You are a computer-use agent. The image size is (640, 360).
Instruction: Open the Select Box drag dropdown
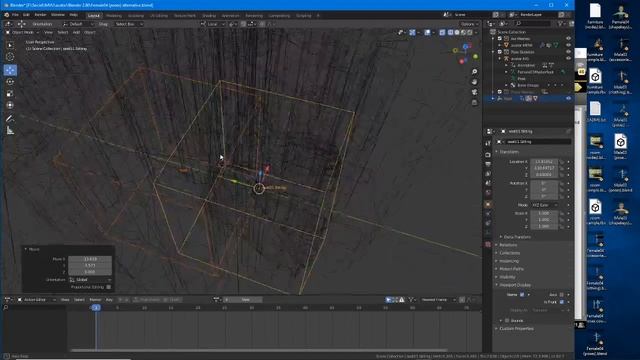tap(129, 24)
